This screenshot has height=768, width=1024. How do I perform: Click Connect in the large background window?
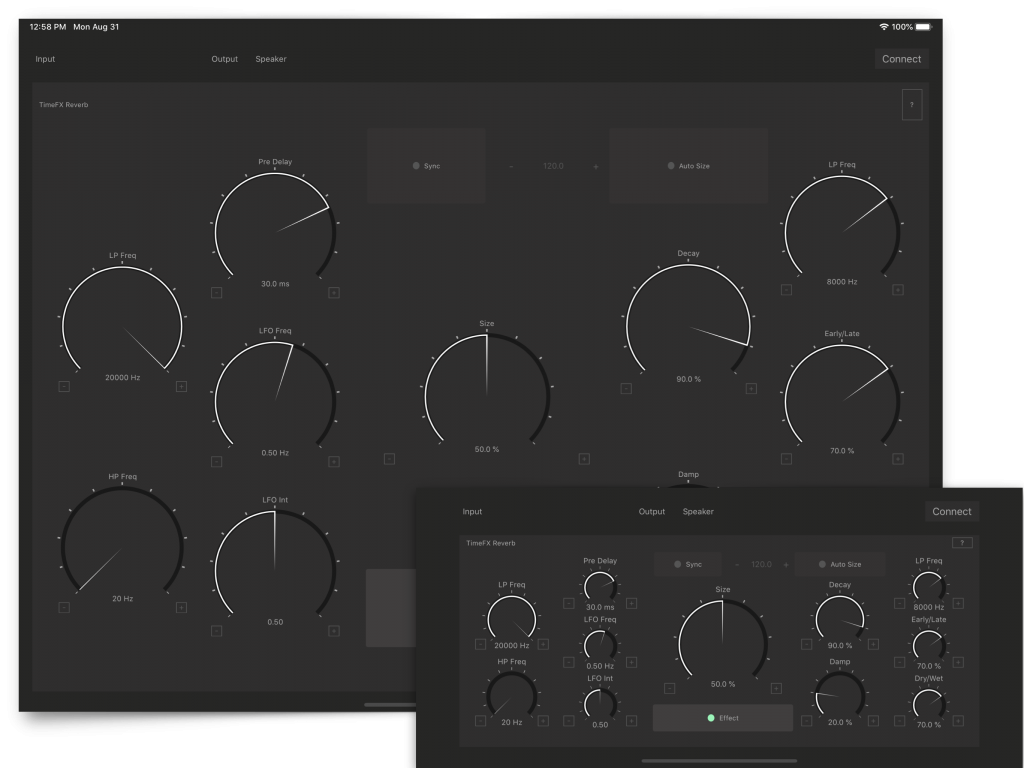pyautogui.click(x=901, y=59)
